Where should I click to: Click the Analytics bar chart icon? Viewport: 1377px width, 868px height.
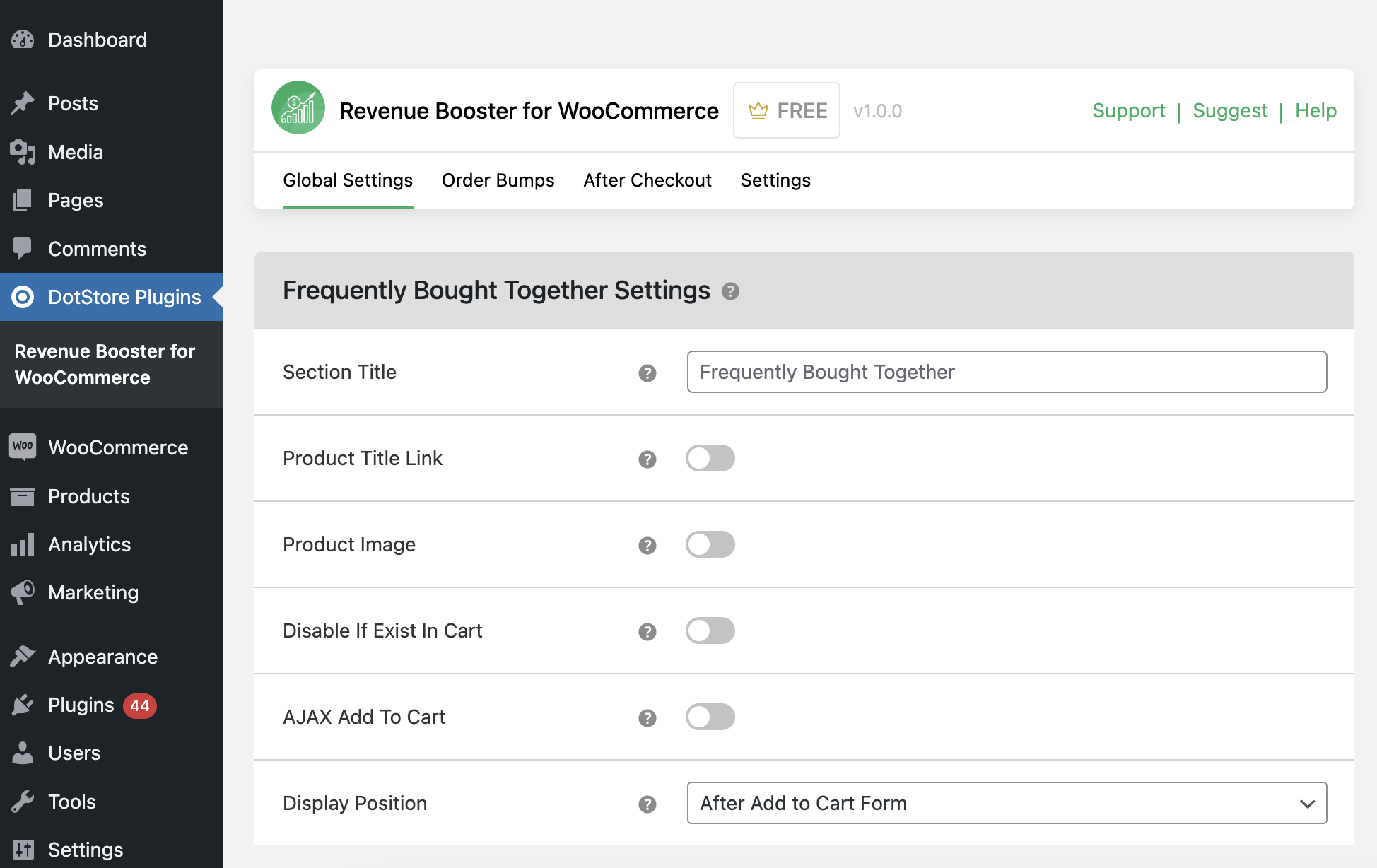click(x=23, y=544)
